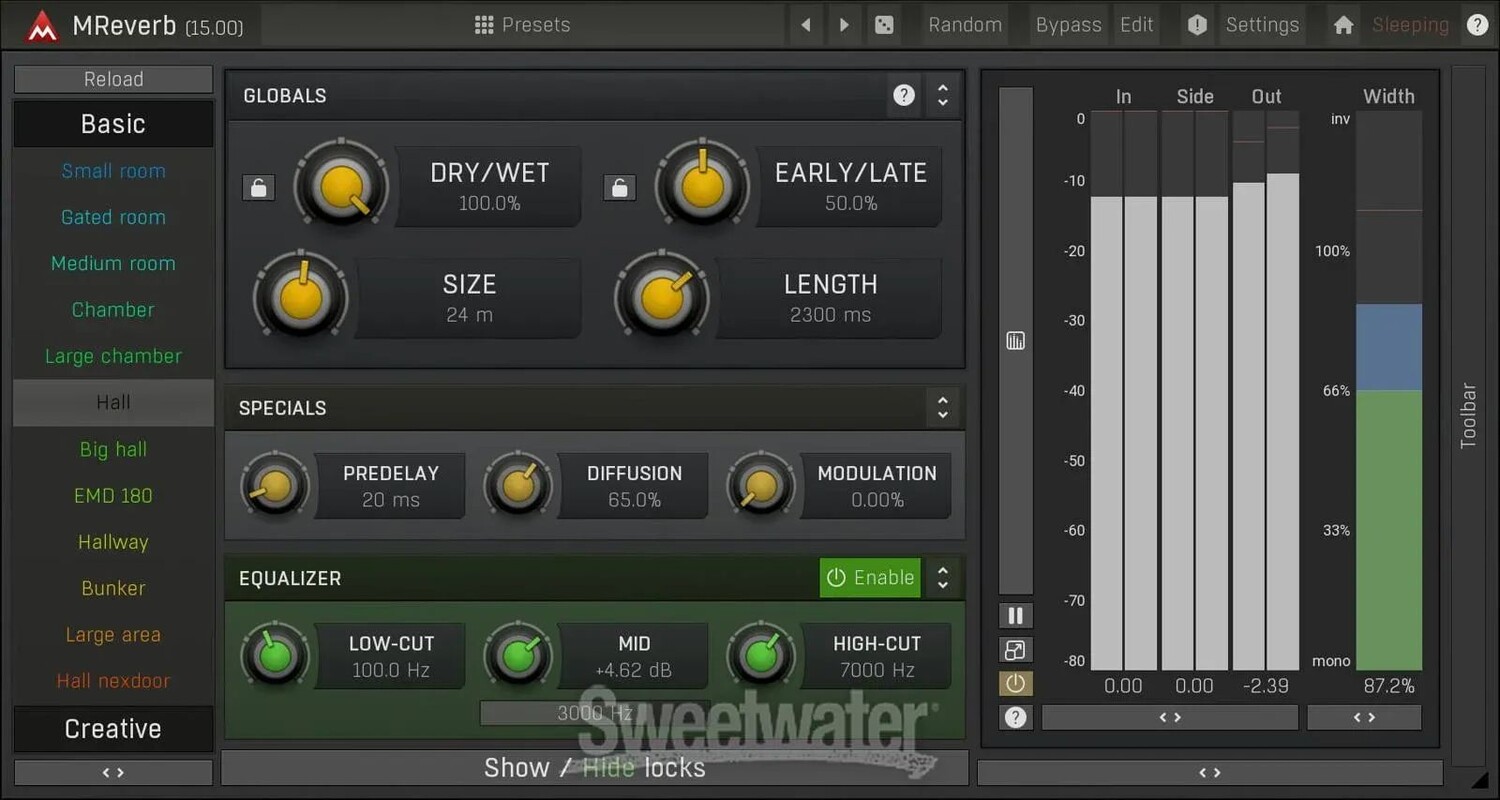Viewport: 1500px width, 800px height.
Task: Select the Creative preset category
Action: (x=113, y=729)
